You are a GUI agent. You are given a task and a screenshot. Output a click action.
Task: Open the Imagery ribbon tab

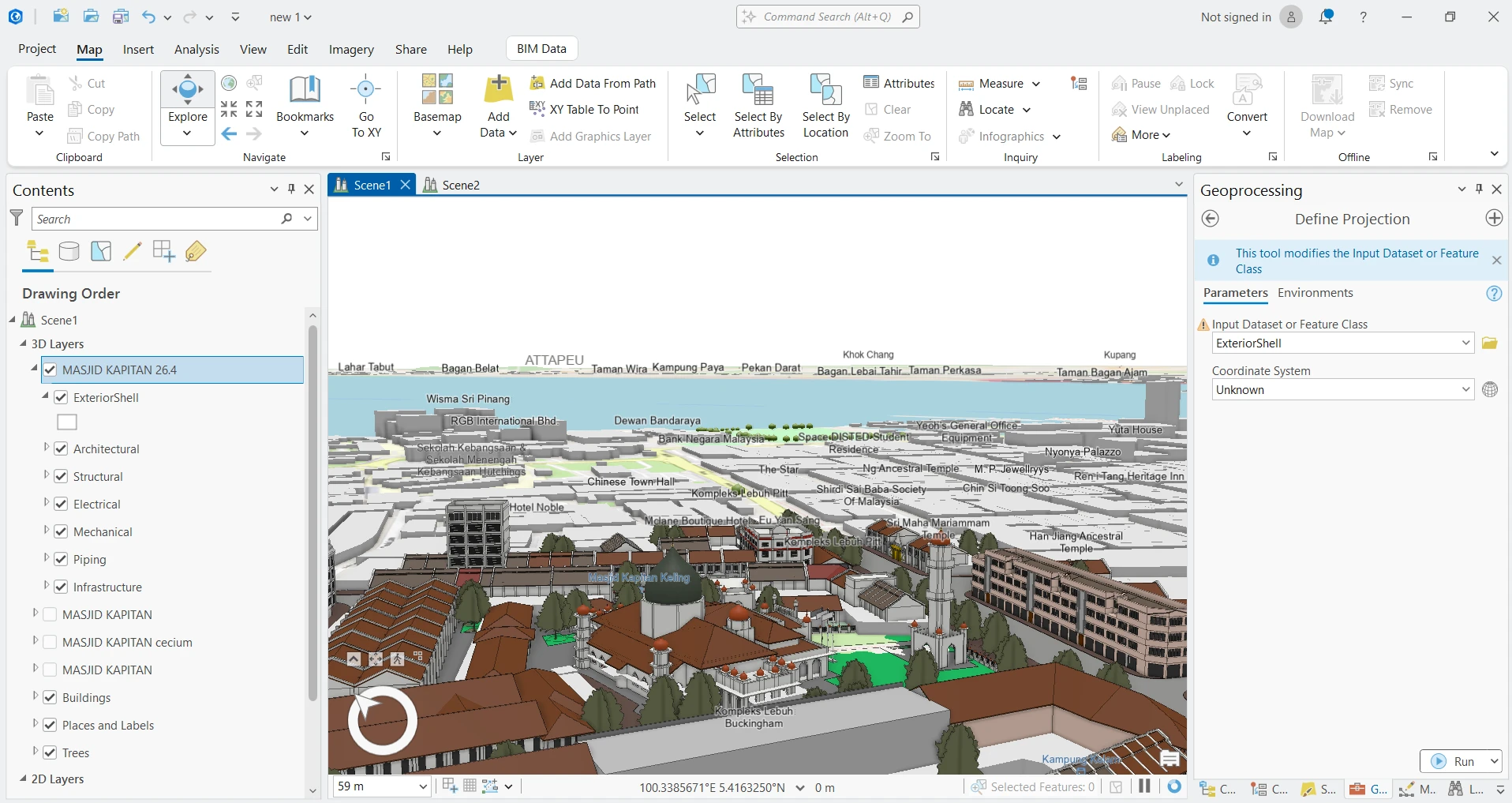pos(351,49)
